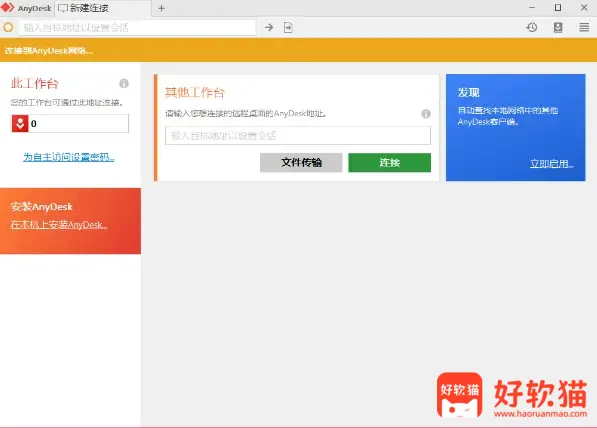The height and width of the screenshot is (428, 597).
Task: Click the 安装AnyDesk heading
Action: point(42,207)
